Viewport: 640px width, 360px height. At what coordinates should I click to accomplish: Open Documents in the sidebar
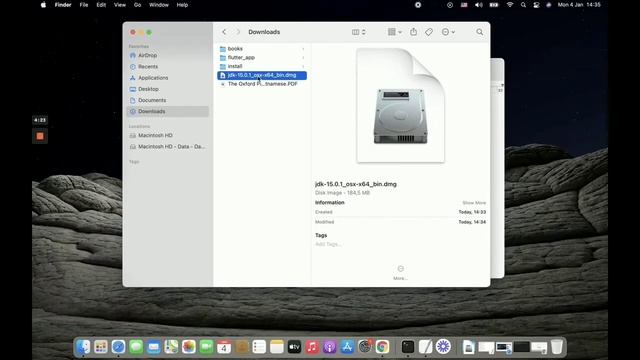[x=168, y=100]
